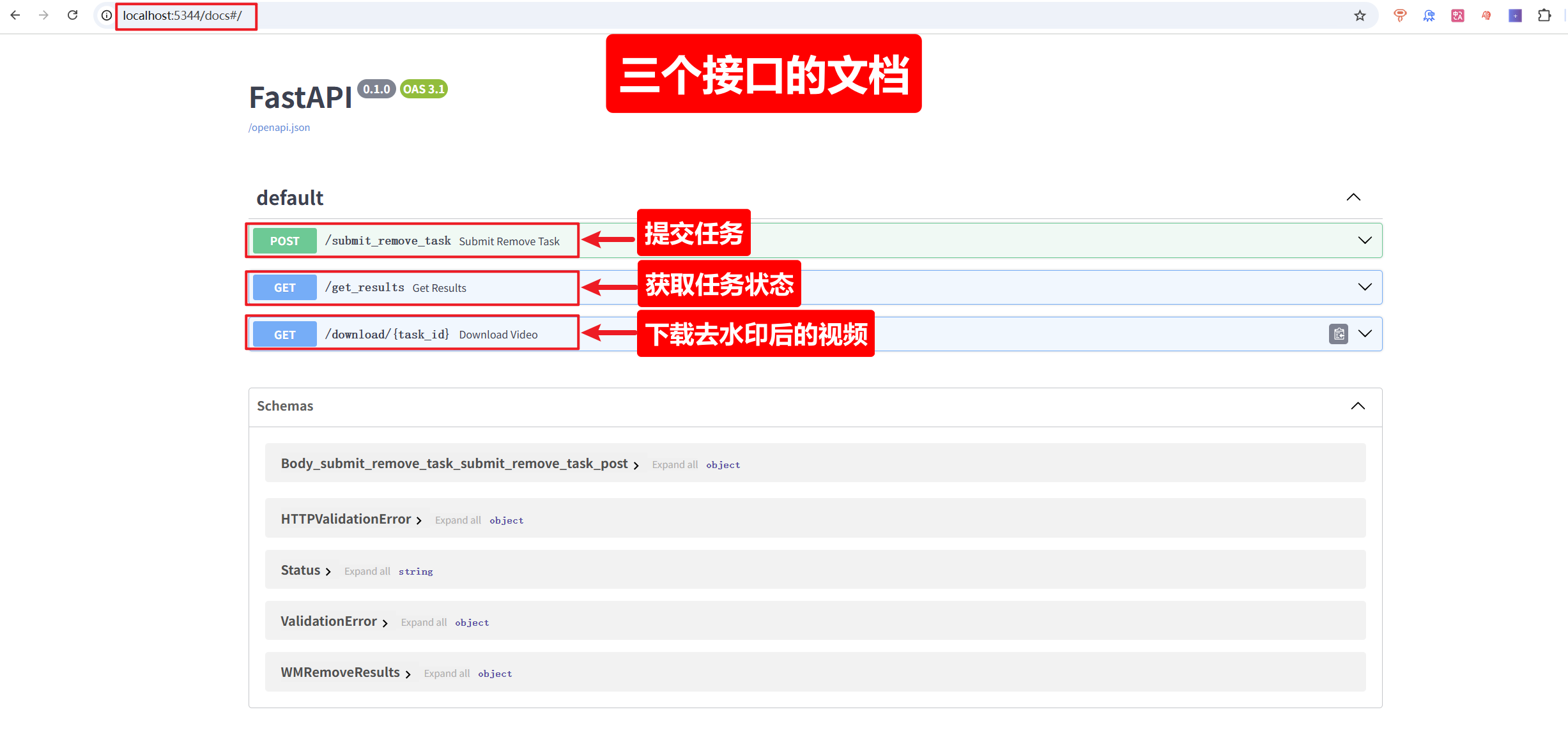Go back to the previous page
Viewport: 1568px width, 735px height.
15,15
